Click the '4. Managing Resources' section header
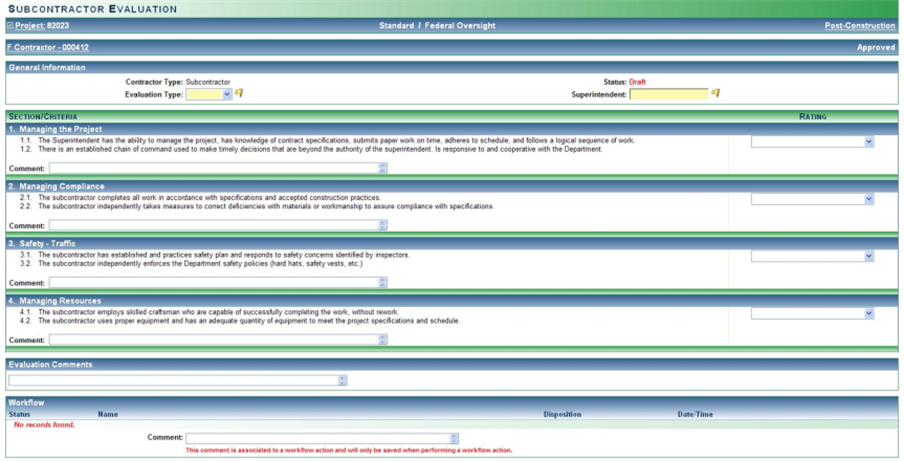904x461 pixels. 55,301
